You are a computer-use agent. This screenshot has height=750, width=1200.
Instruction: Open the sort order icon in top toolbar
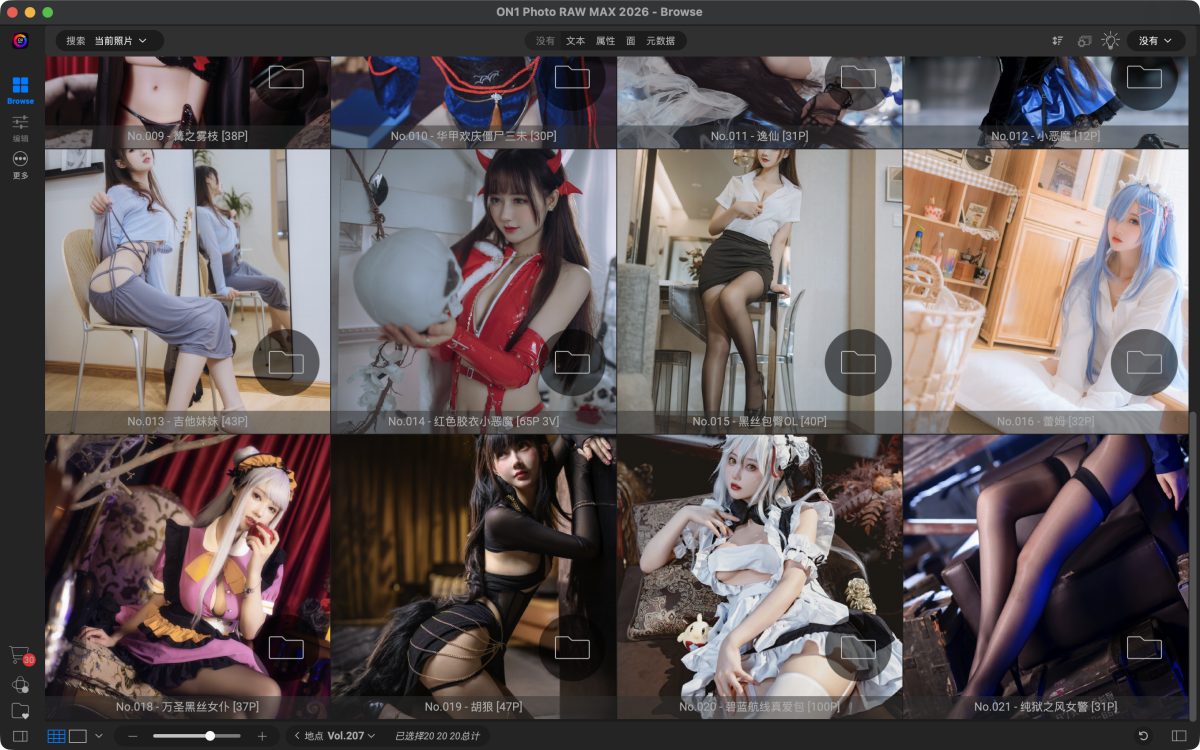(1057, 41)
